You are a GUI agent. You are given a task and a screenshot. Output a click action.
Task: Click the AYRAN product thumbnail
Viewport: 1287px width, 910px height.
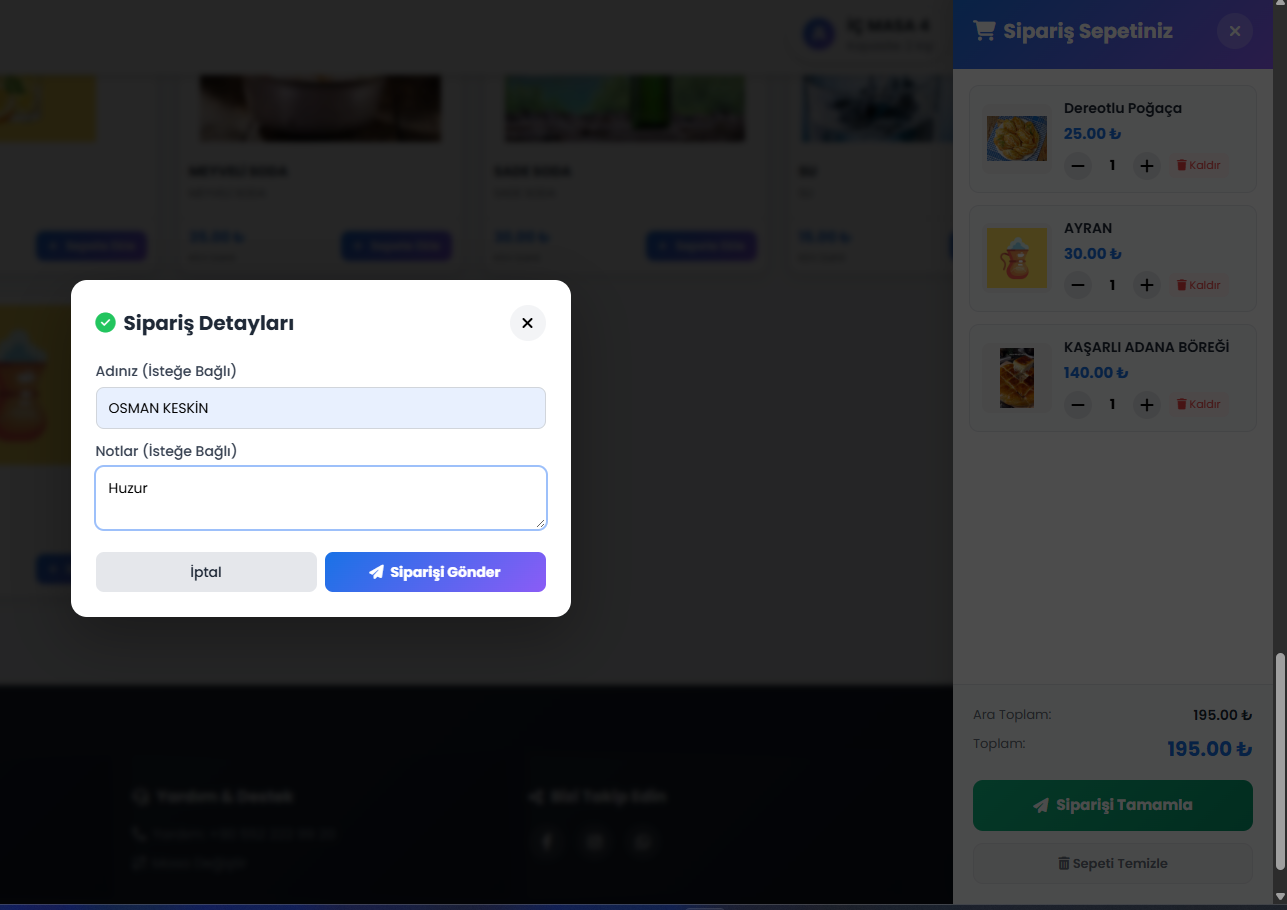point(1016,258)
